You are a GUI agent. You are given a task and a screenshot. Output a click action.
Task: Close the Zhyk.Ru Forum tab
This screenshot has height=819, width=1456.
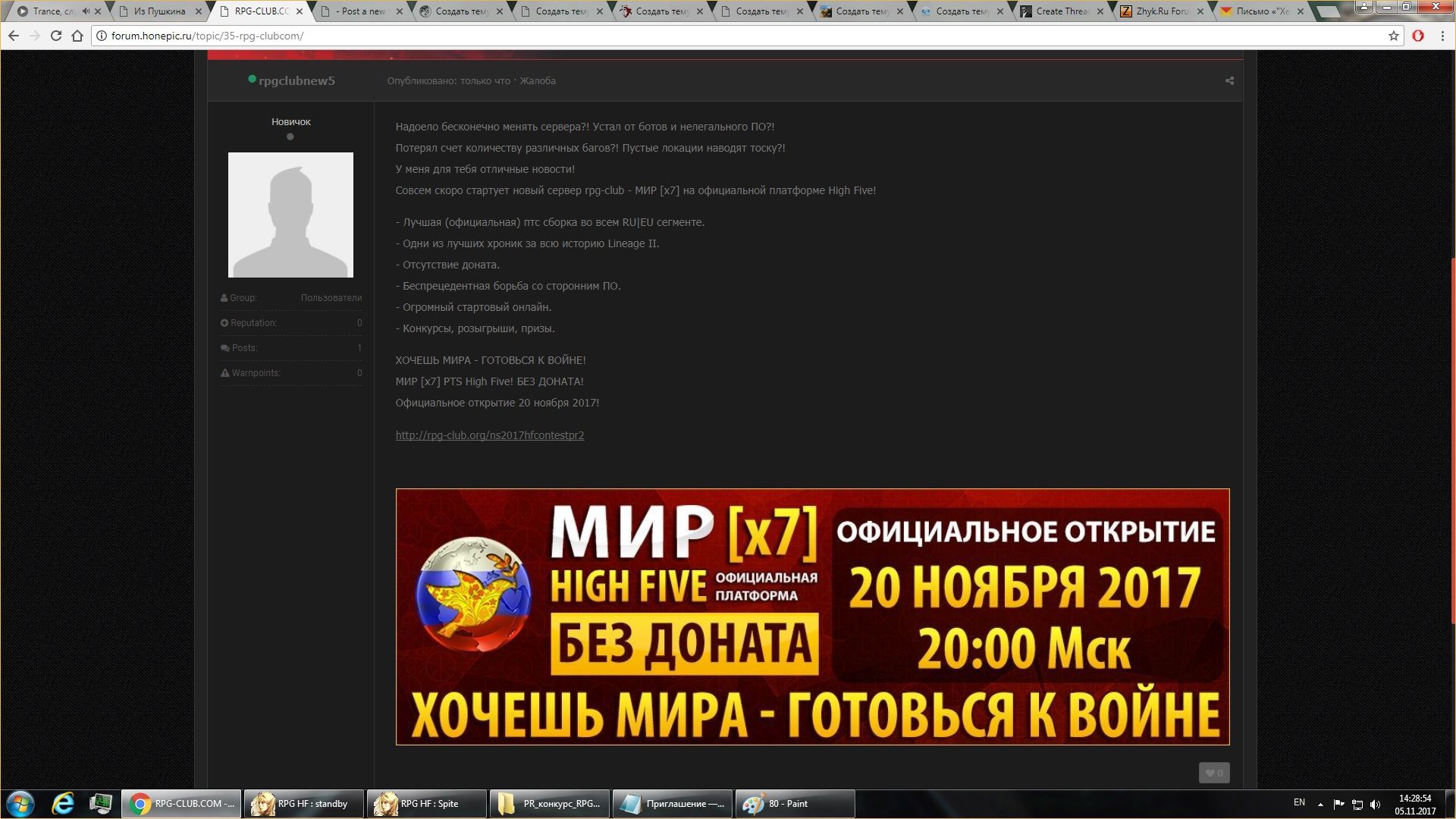click(1200, 11)
